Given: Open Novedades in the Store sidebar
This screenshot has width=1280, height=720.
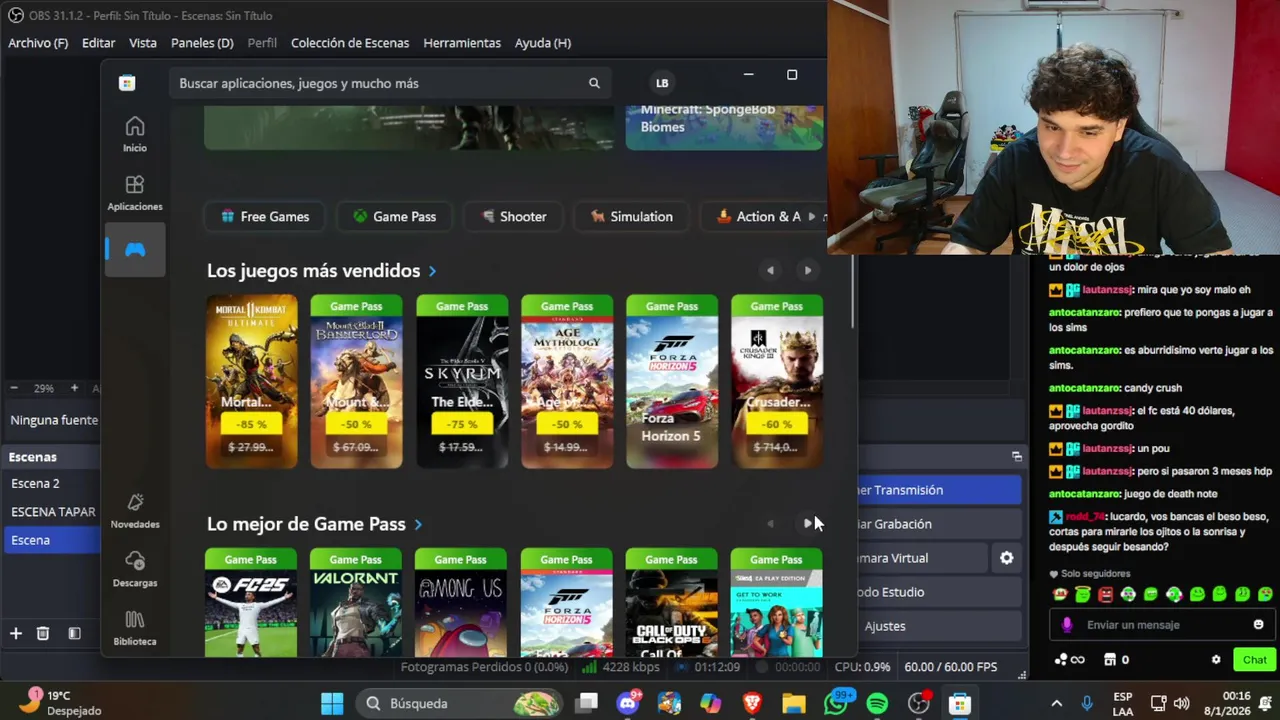Looking at the screenshot, I should pos(134,510).
